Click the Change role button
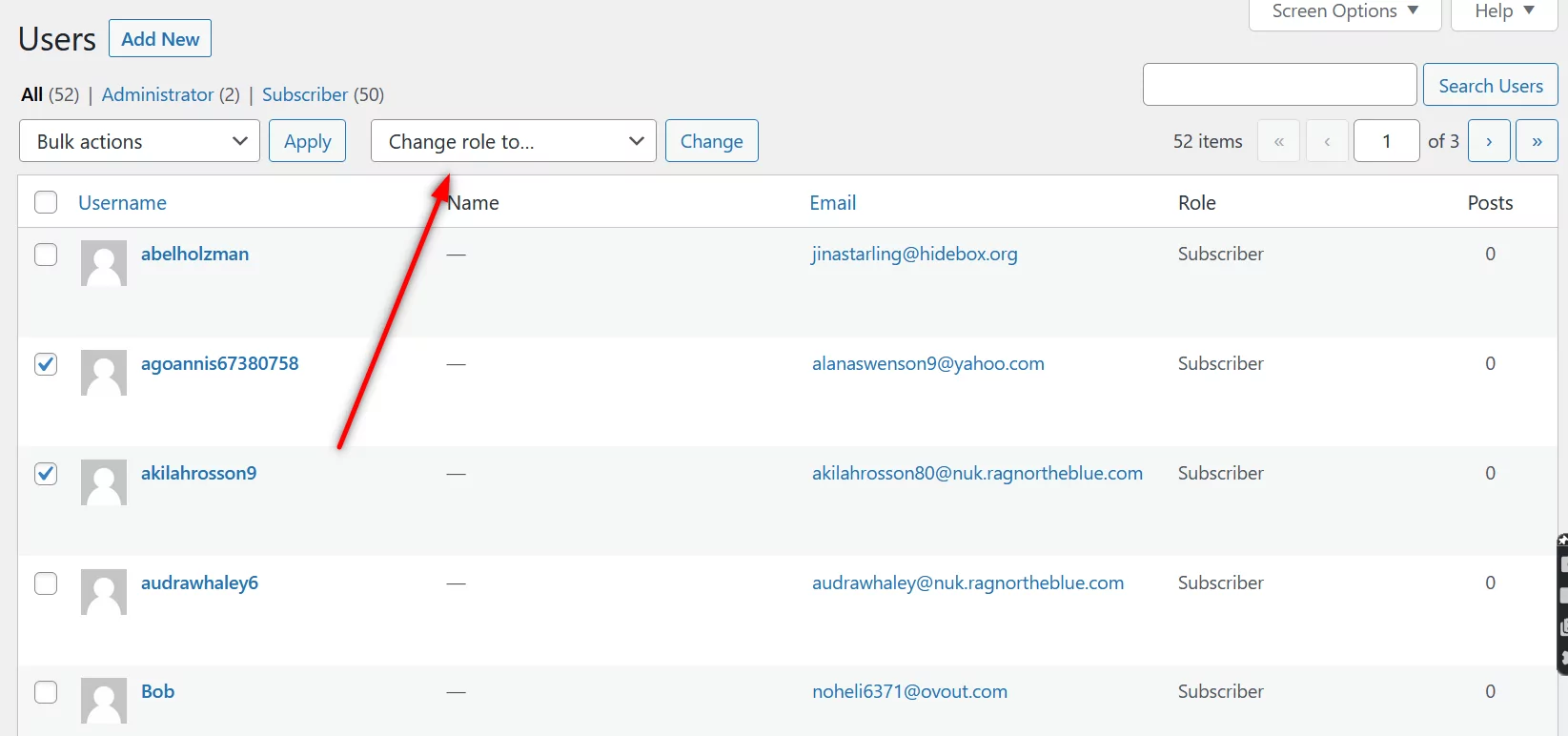The height and width of the screenshot is (736, 1568). 711,141
